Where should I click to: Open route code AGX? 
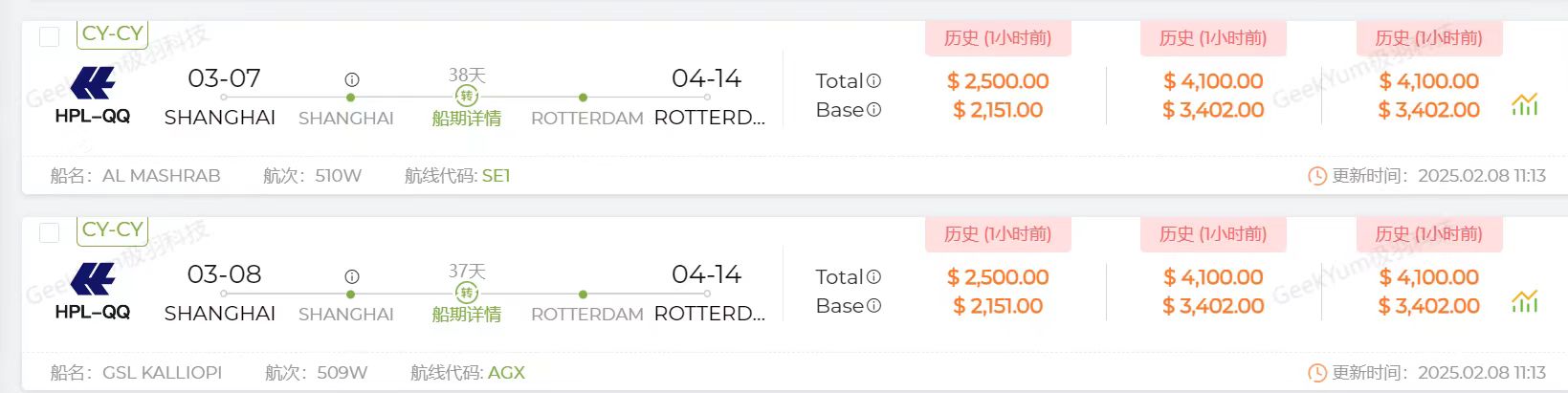506,373
